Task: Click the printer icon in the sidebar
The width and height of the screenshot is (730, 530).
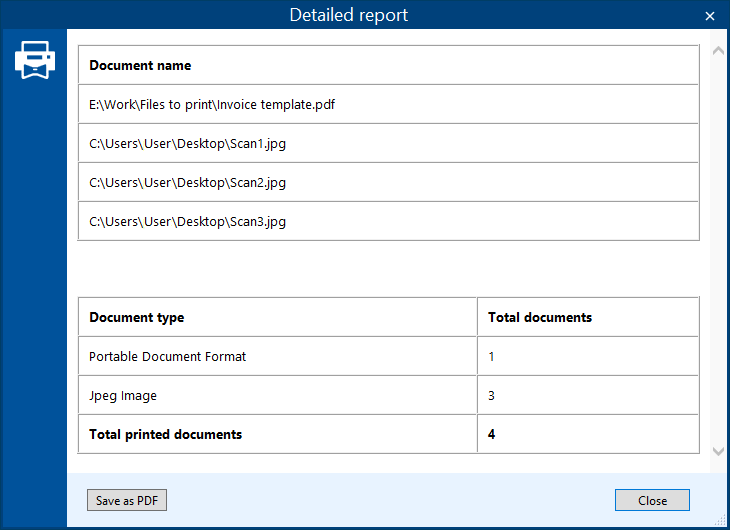Action: (34, 61)
